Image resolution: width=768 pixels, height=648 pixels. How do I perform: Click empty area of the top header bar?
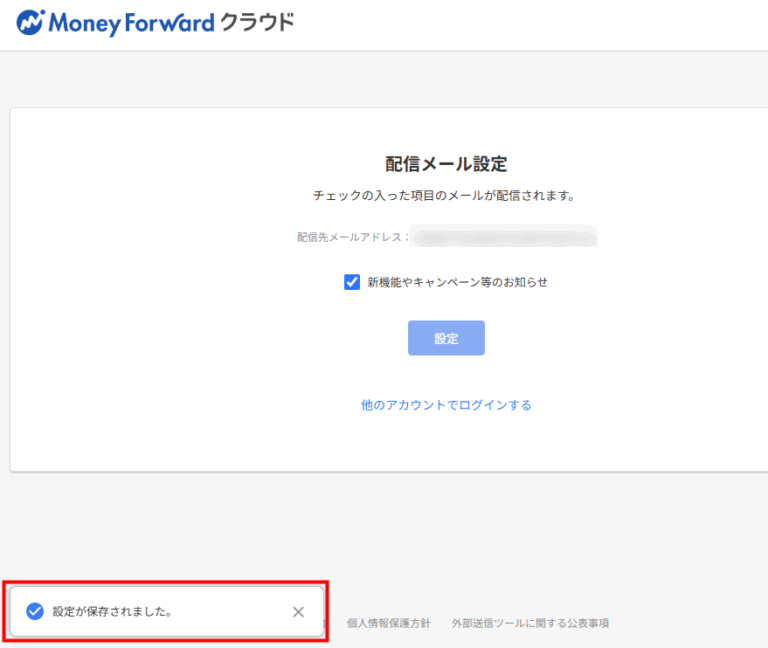pyautogui.click(x=550, y=25)
